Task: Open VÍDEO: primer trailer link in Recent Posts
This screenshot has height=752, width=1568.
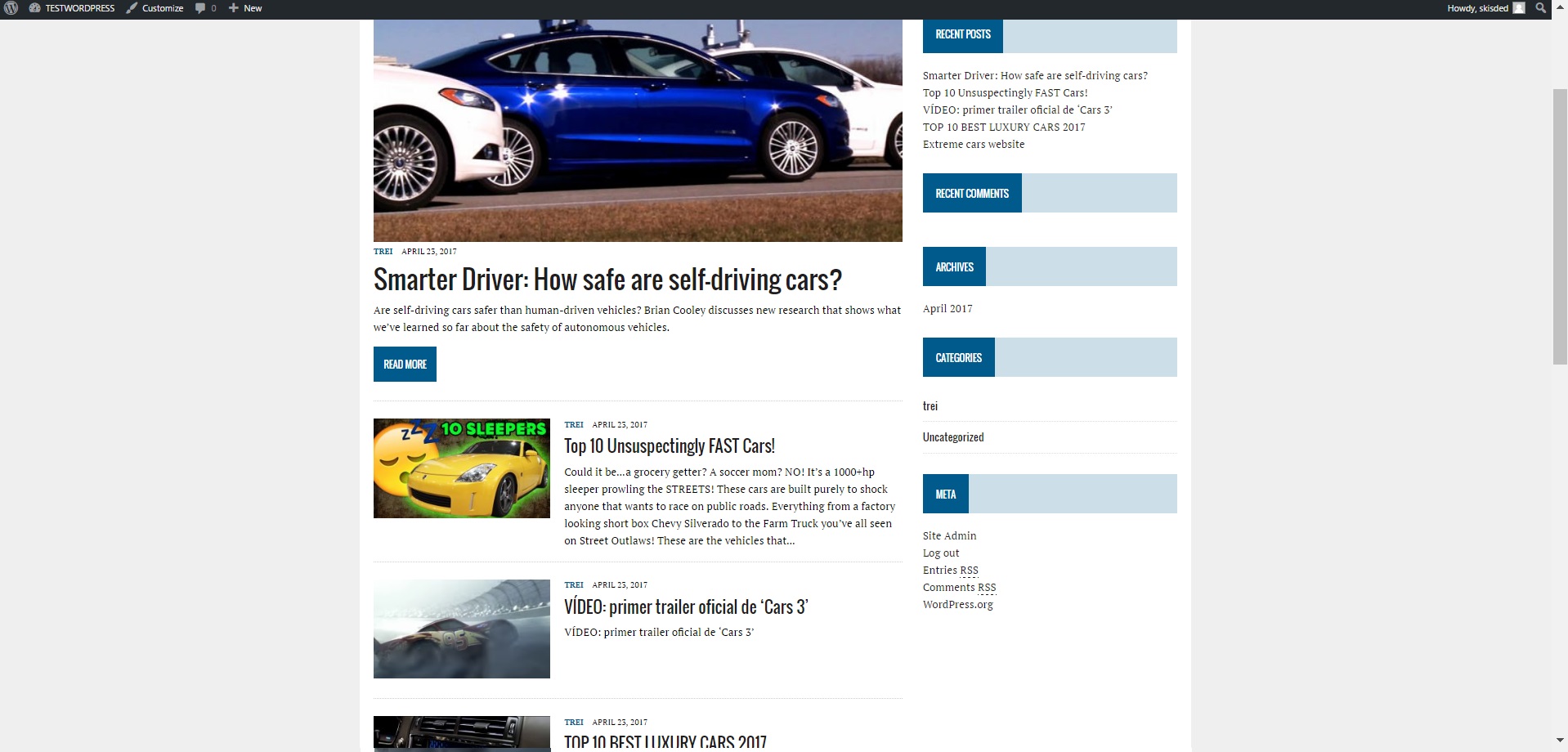Action: 1018,110
